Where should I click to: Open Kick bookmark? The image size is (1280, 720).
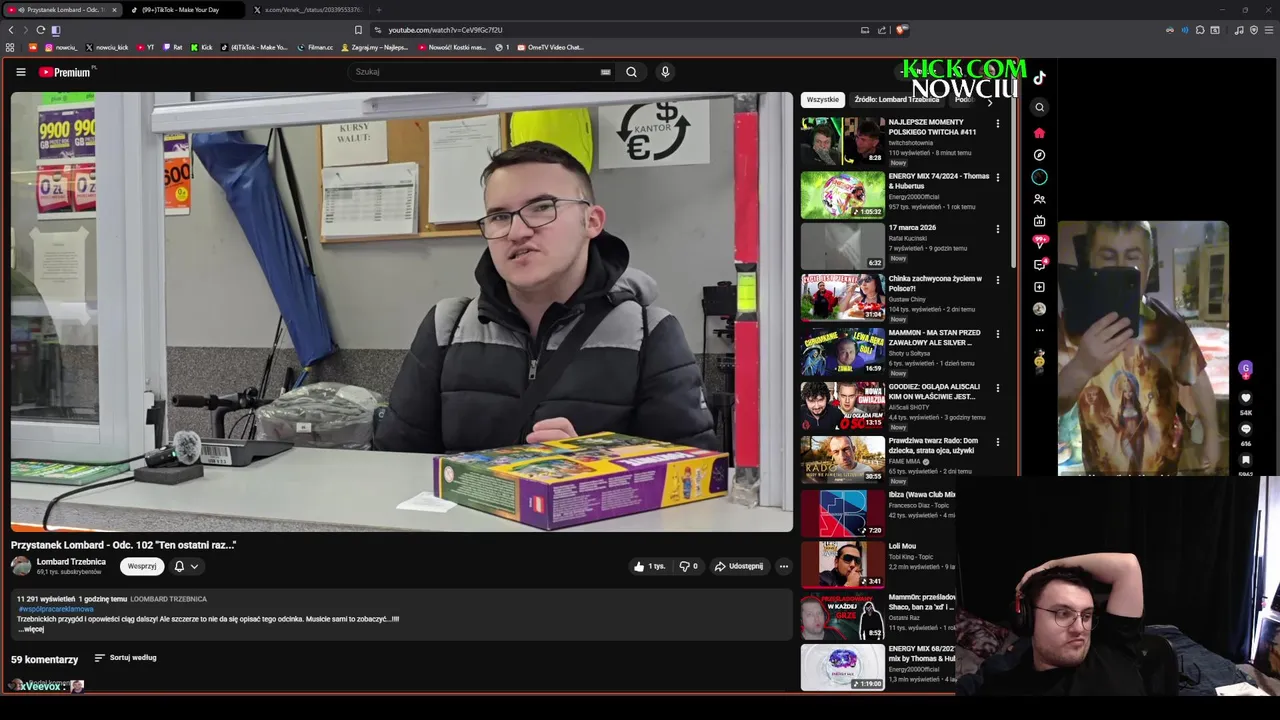pyautogui.click(x=201, y=47)
